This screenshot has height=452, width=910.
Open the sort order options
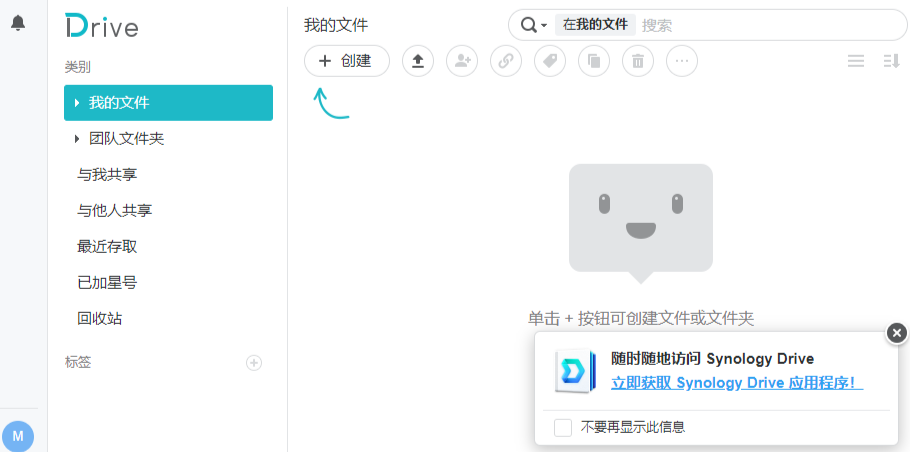pyautogui.click(x=892, y=61)
